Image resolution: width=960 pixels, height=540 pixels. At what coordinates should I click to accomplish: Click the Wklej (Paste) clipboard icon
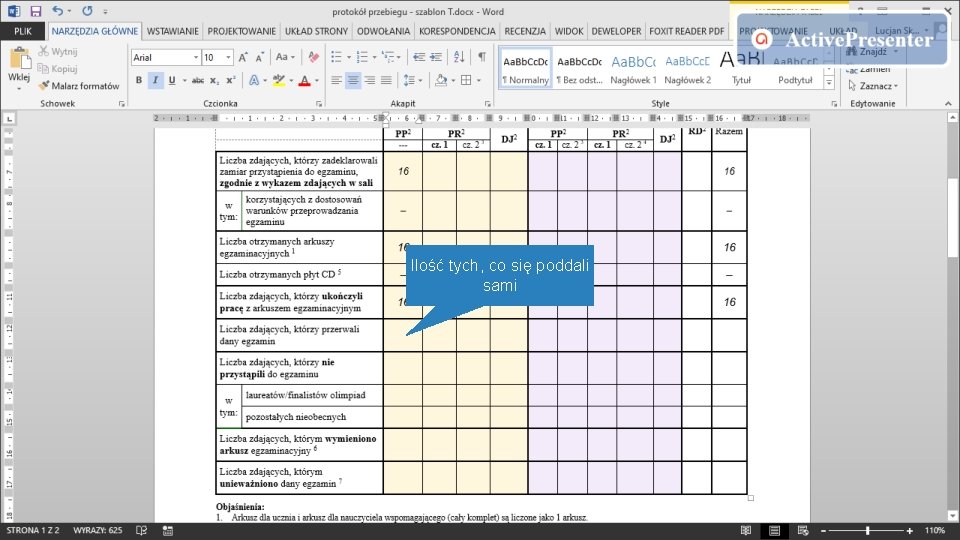point(20,59)
